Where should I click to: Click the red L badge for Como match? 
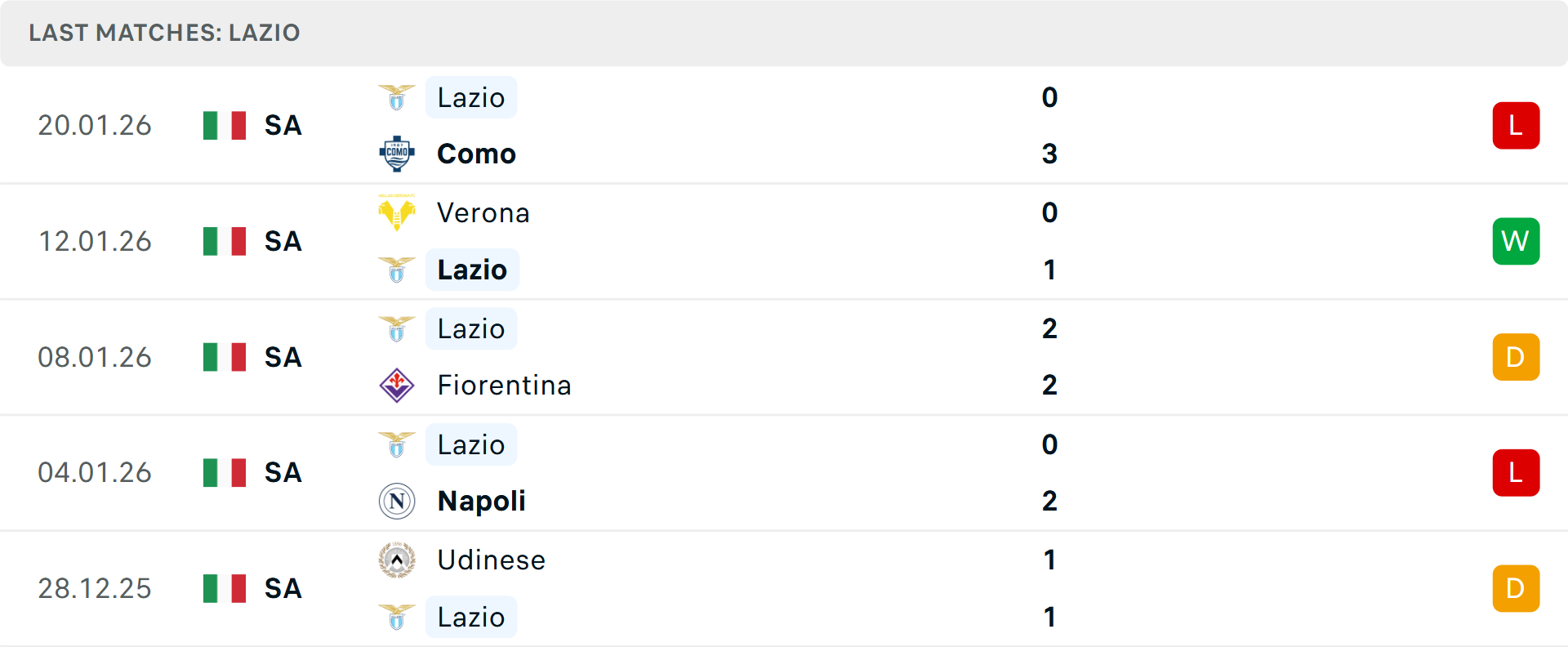pos(1516,126)
